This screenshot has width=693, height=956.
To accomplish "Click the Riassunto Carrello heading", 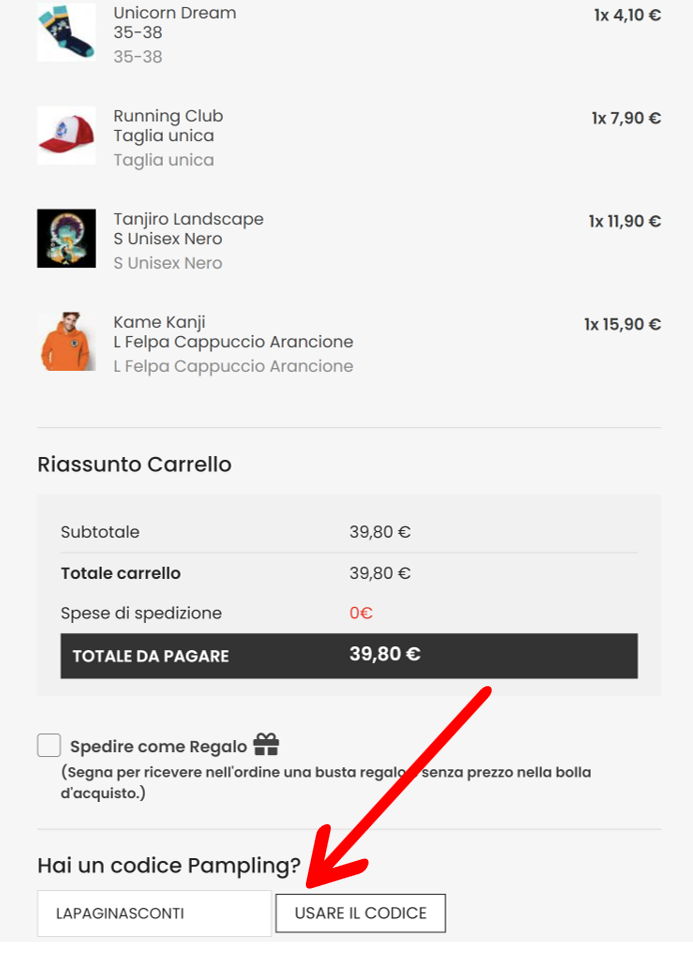I will coord(134,464).
